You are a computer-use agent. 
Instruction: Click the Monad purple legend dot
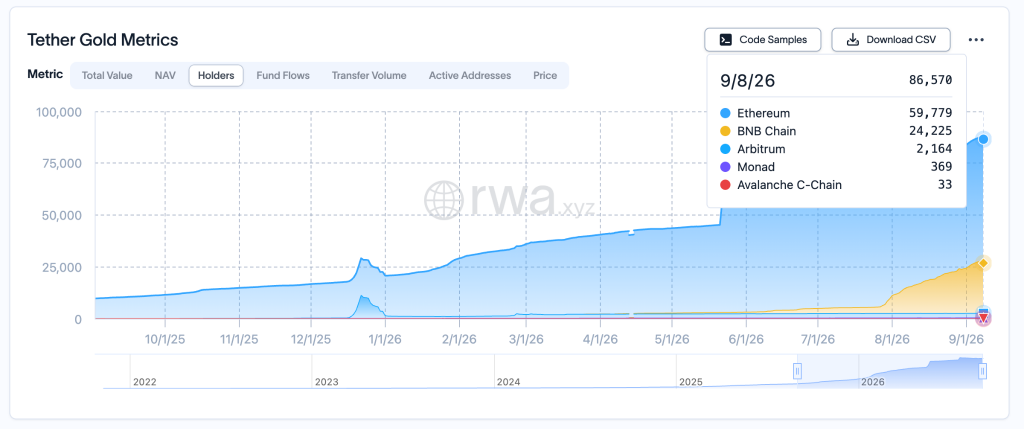pos(725,167)
